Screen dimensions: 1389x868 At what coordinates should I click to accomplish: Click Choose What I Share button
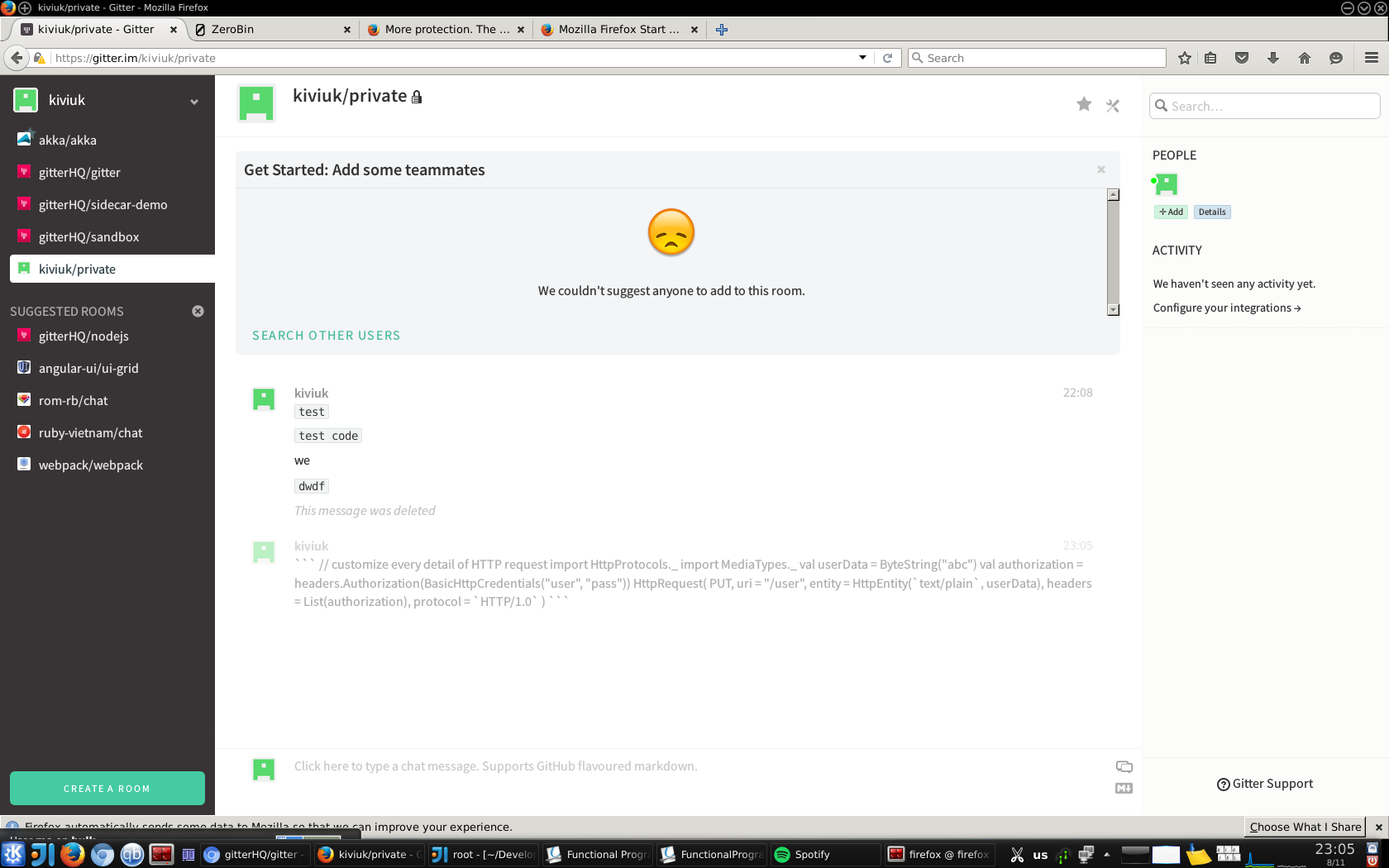click(1305, 827)
